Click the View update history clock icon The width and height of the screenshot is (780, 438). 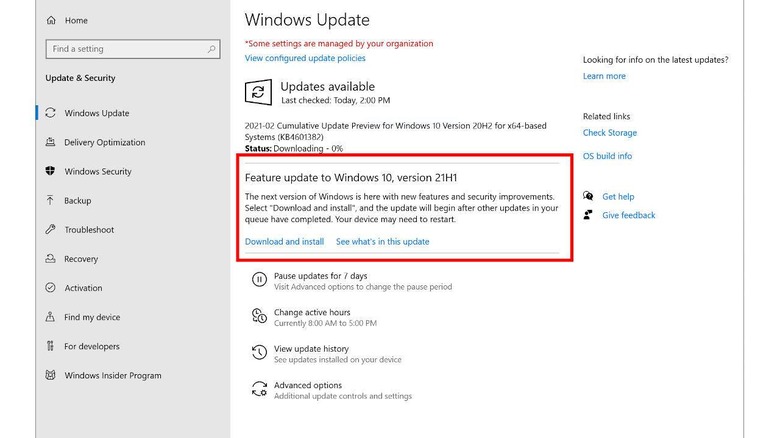[x=259, y=352]
